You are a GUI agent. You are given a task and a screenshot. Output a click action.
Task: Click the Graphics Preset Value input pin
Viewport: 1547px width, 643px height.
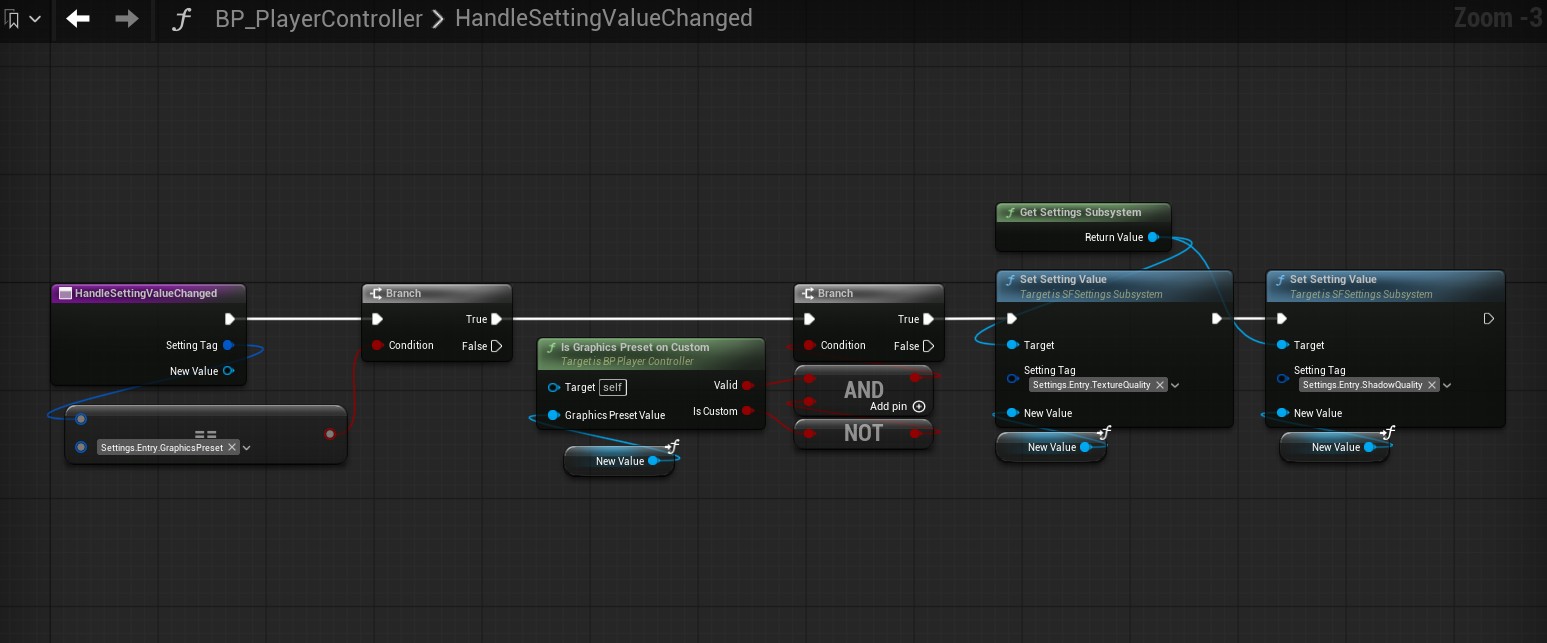[x=554, y=415]
